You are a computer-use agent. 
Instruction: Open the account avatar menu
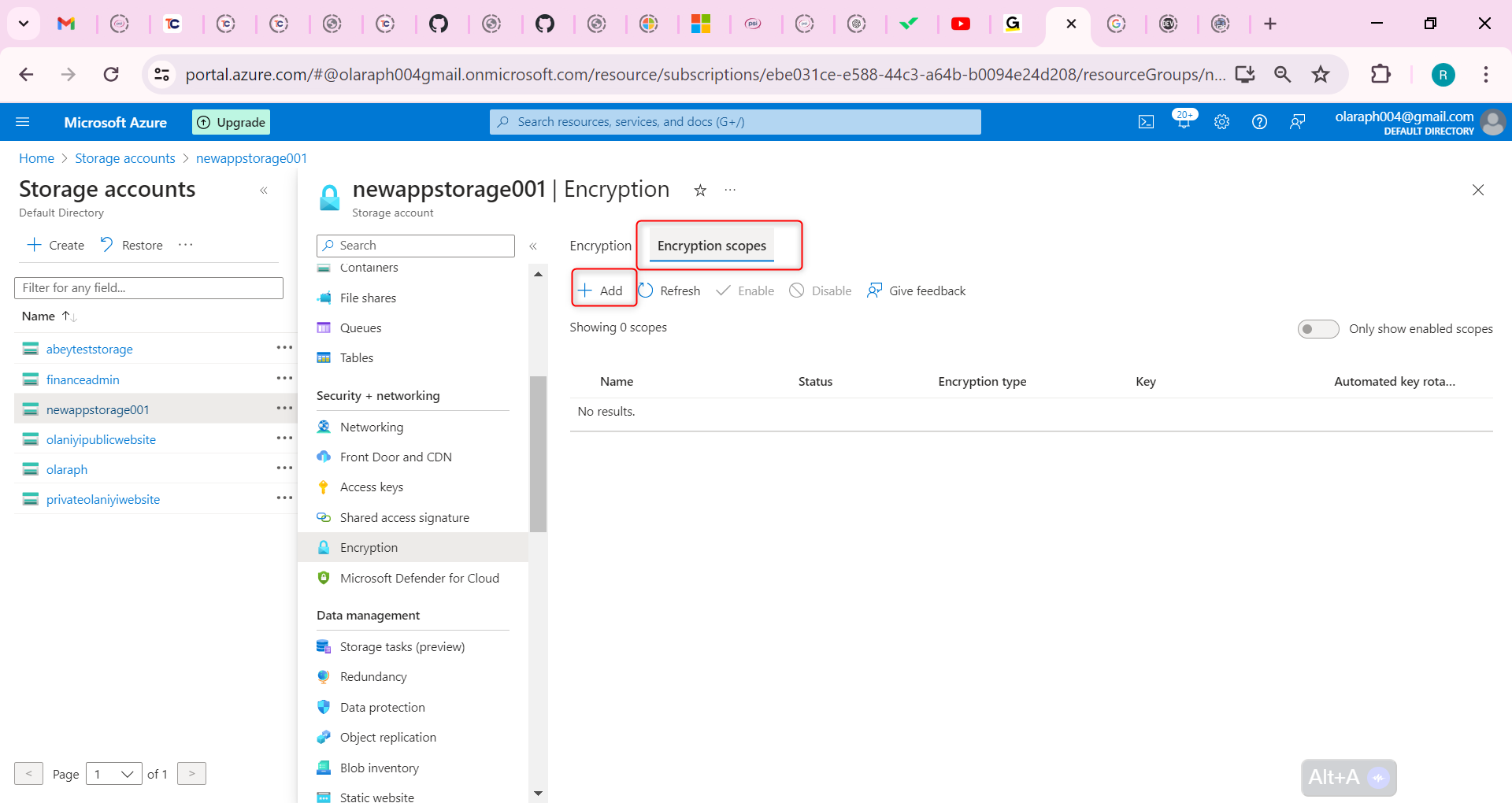pyautogui.click(x=1492, y=122)
